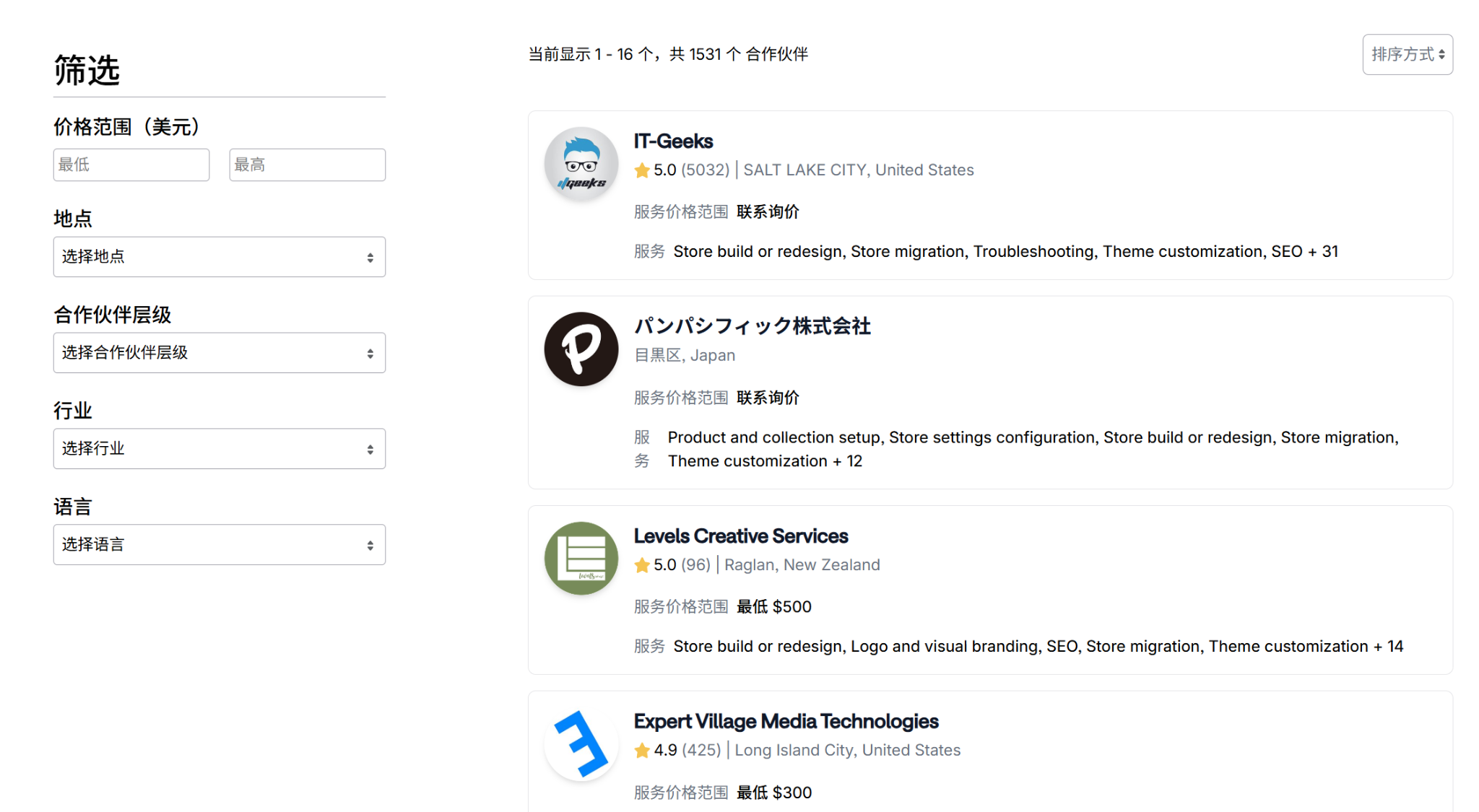Click the IT-Geeks partner logo
The width and height of the screenshot is (1479, 812).
(x=581, y=163)
